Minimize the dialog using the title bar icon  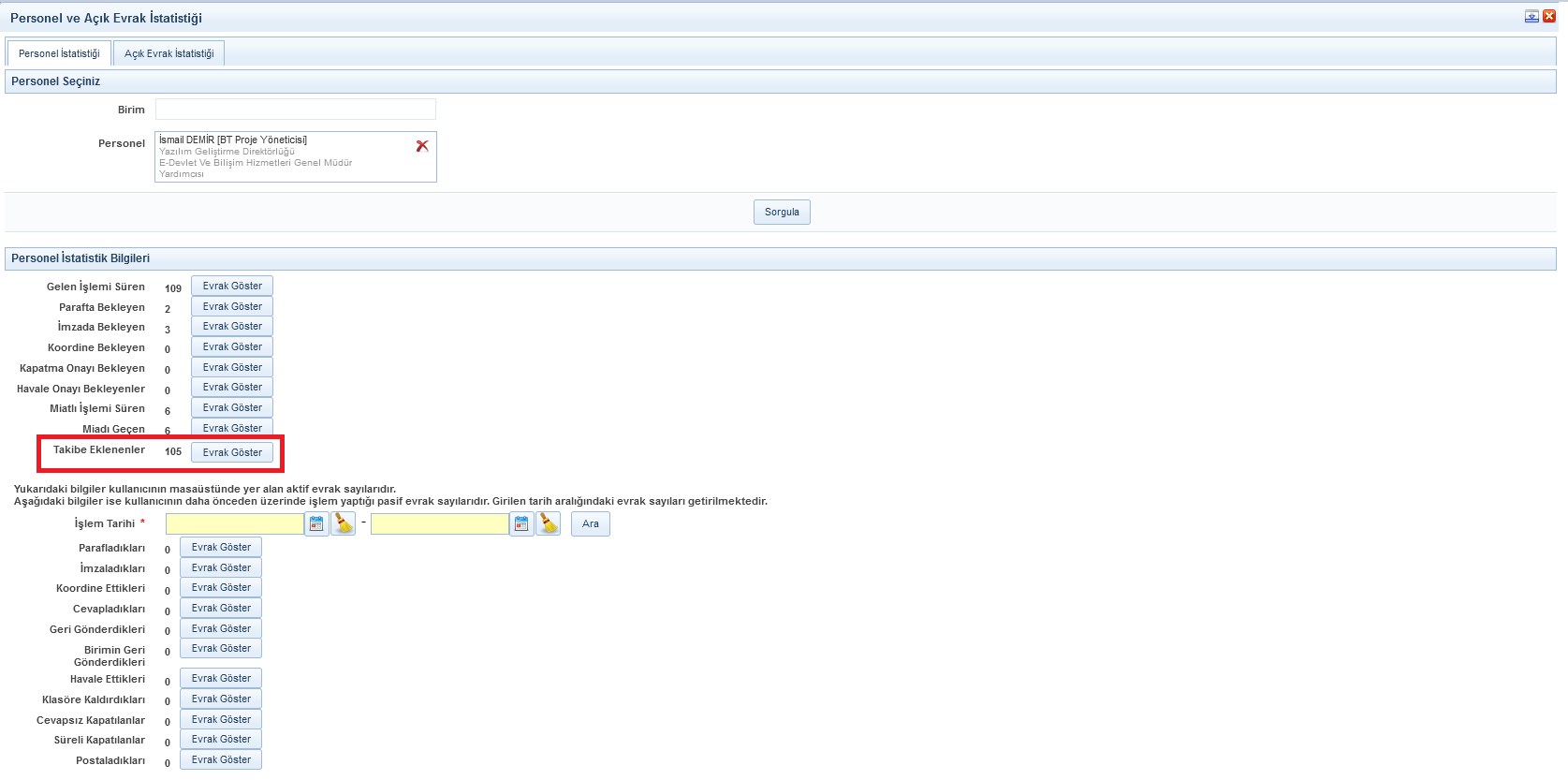click(1531, 17)
